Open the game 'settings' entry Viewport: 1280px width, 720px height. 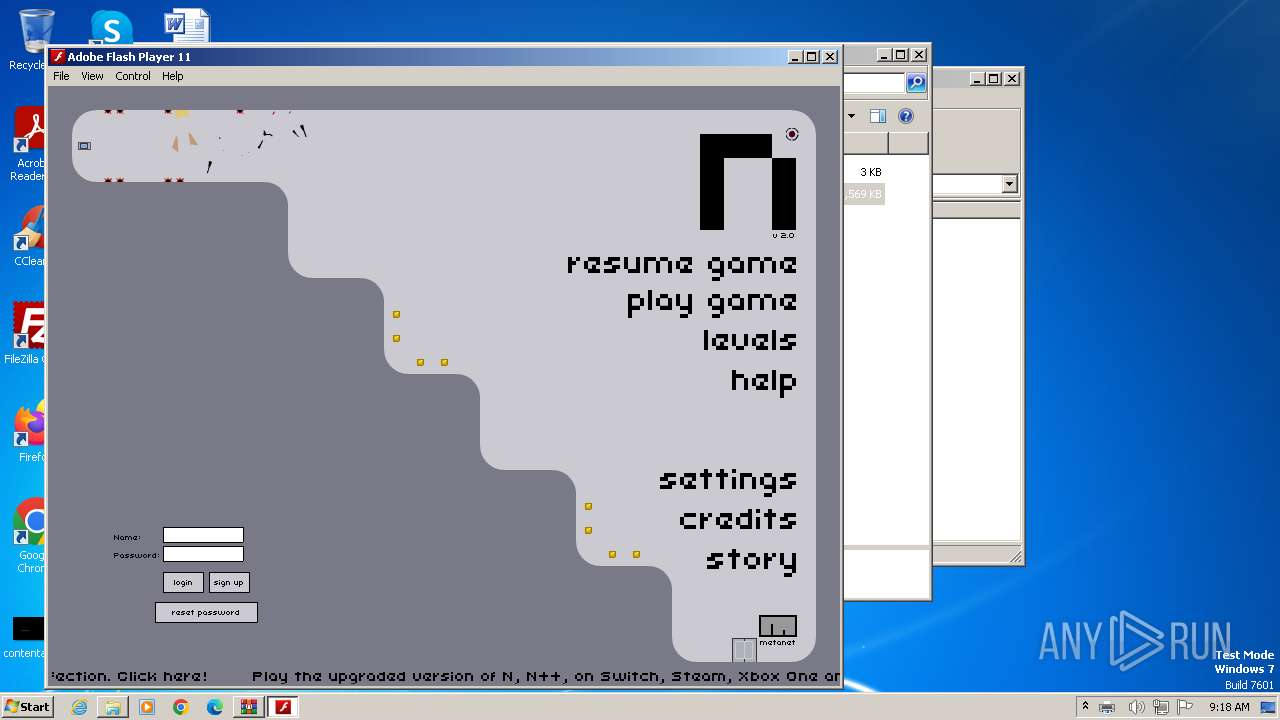point(728,480)
